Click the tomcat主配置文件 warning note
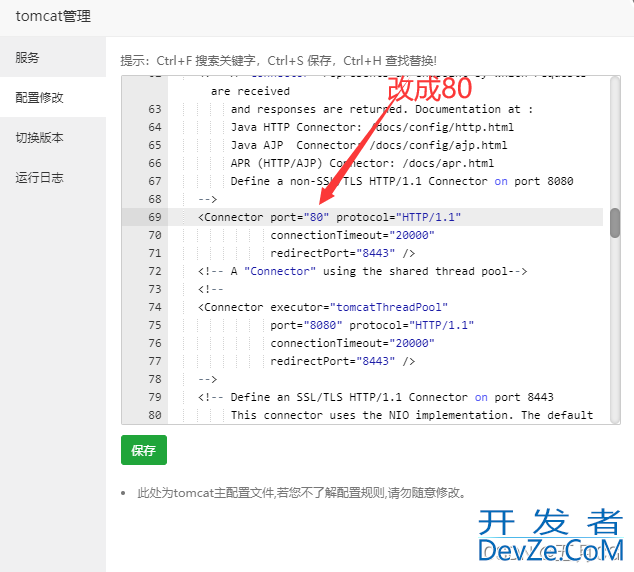 tap(302, 493)
